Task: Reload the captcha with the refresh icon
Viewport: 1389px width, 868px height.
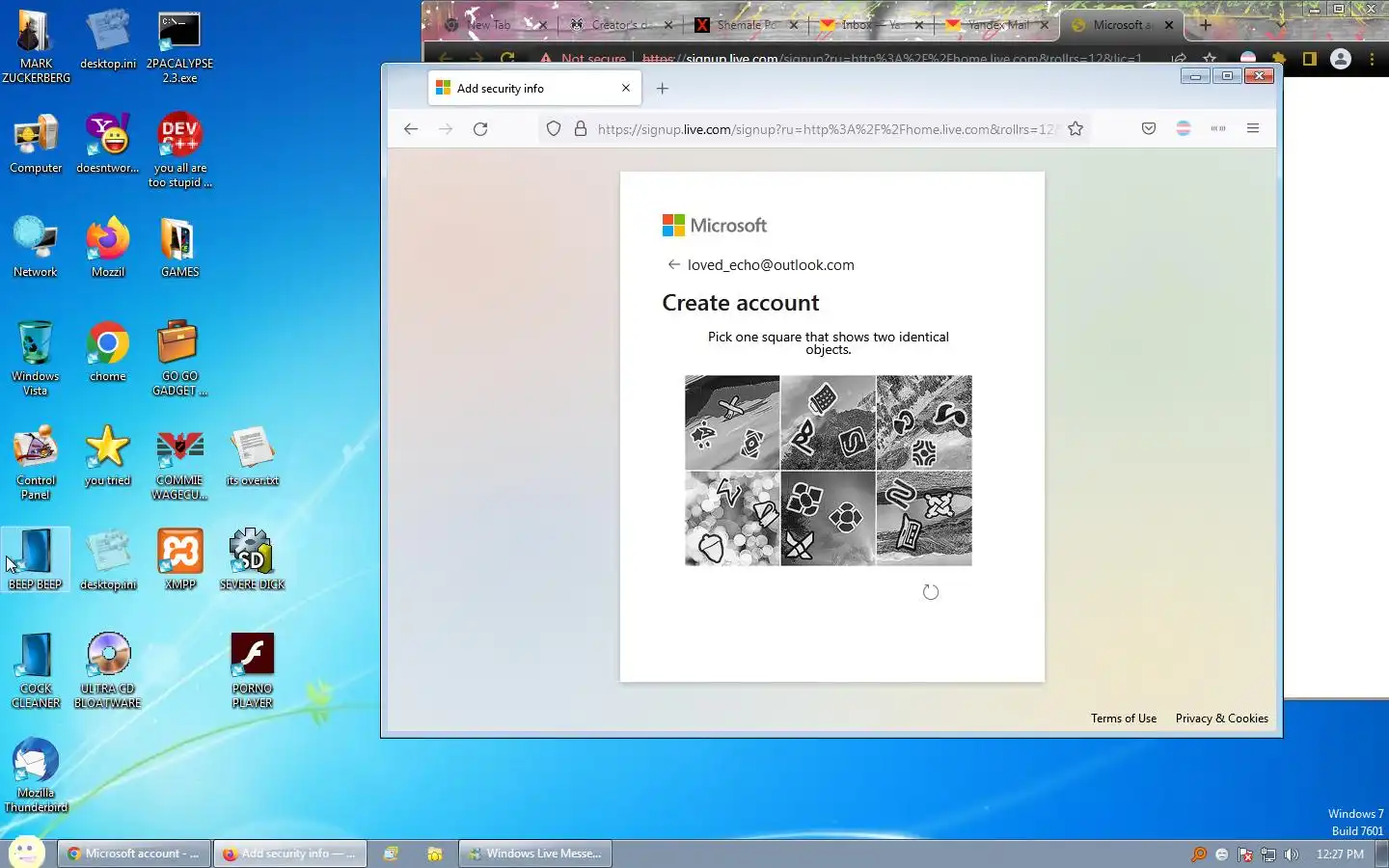Action: tap(931, 592)
